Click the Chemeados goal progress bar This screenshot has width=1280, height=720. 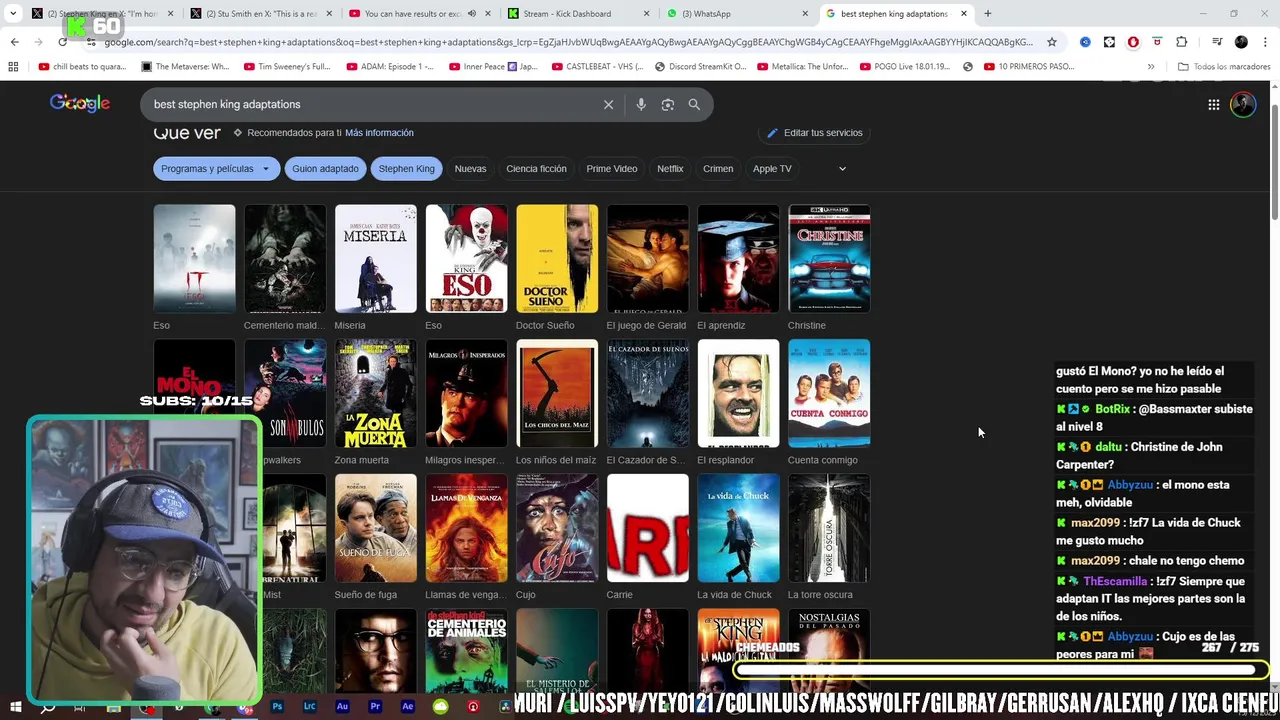click(x=1000, y=670)
